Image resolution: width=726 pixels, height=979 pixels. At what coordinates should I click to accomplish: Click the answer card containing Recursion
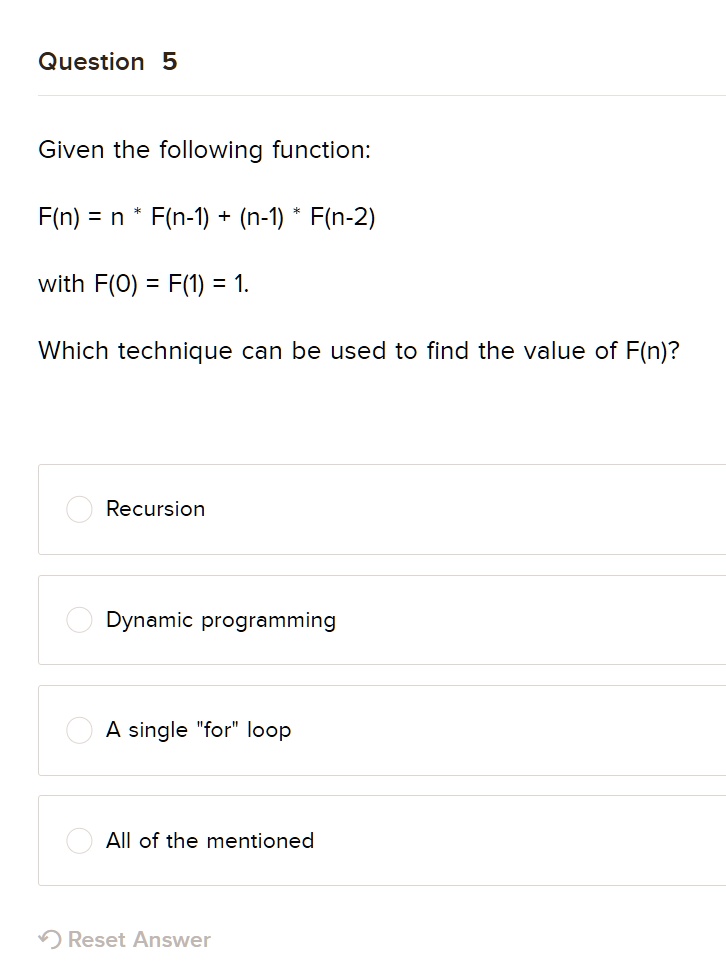(x=380, y=509)
